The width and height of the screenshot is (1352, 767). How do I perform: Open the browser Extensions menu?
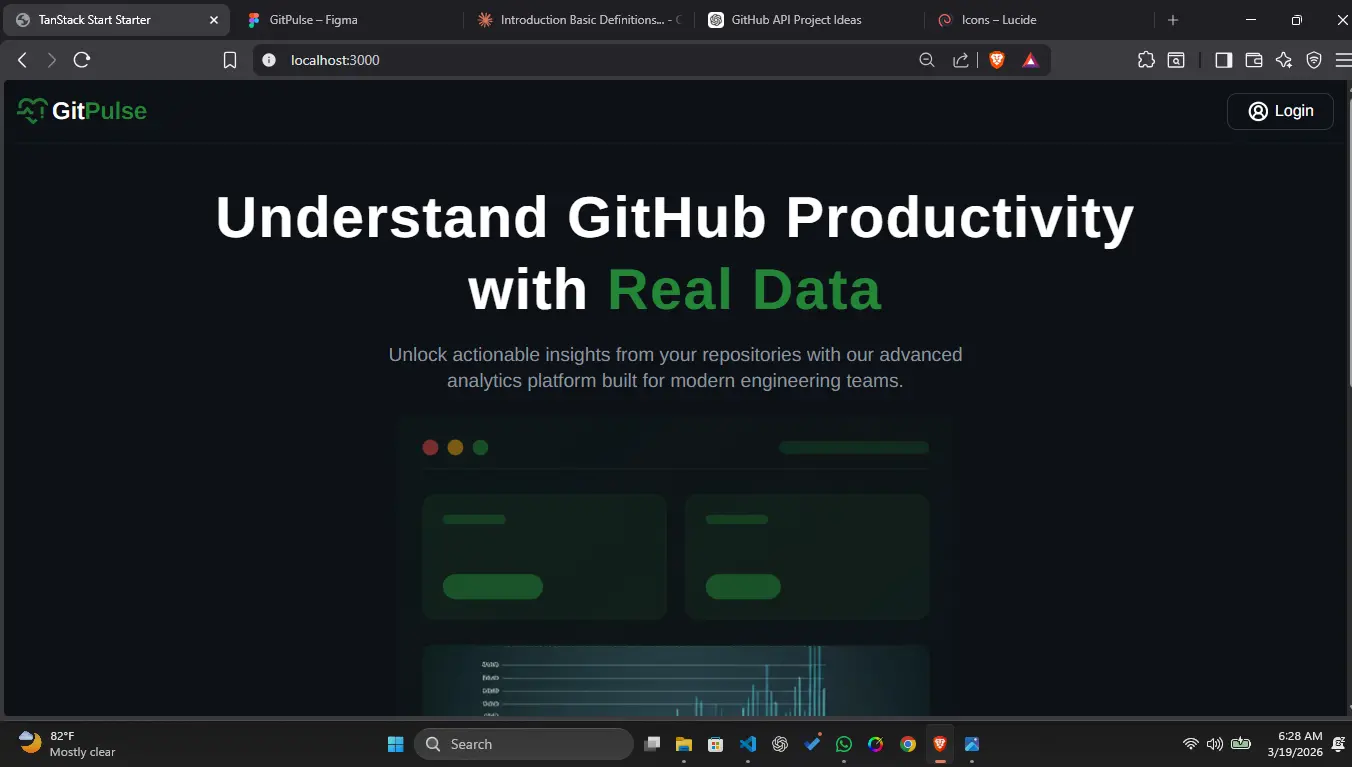click(x=1145, y=59)
